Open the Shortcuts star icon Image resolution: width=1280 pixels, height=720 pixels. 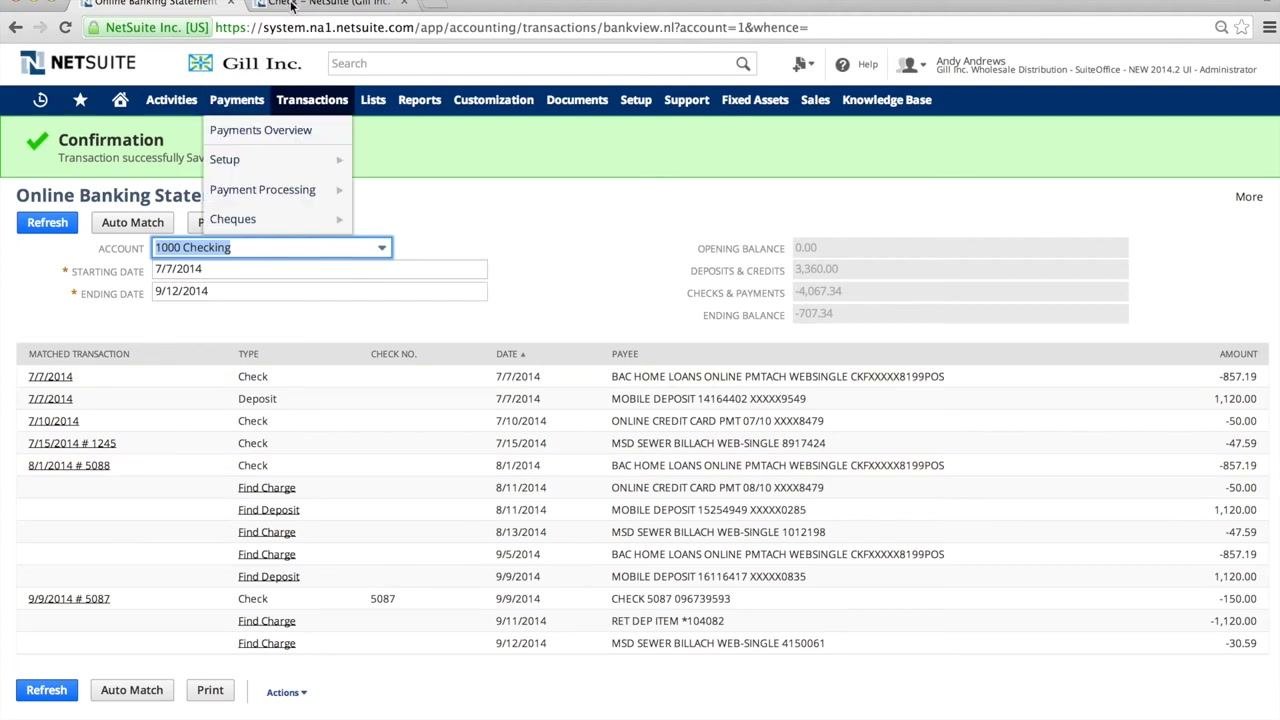80,100
